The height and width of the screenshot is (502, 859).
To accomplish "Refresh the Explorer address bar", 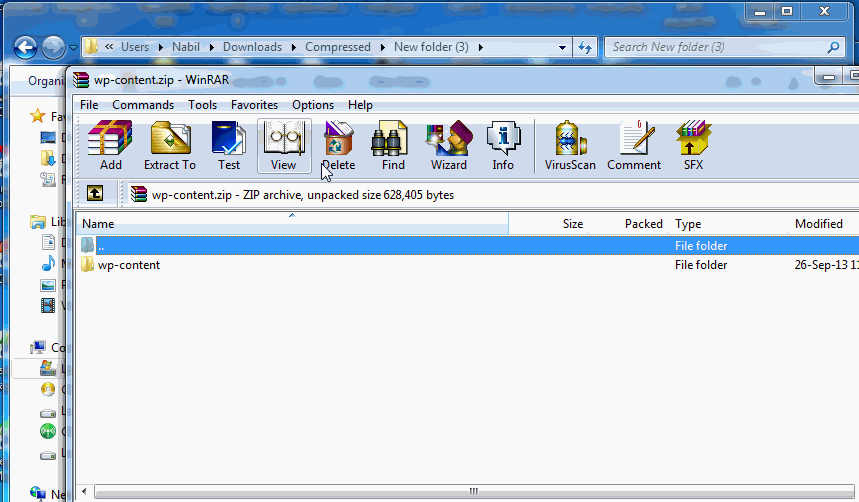I will click(x=585, y=48).
